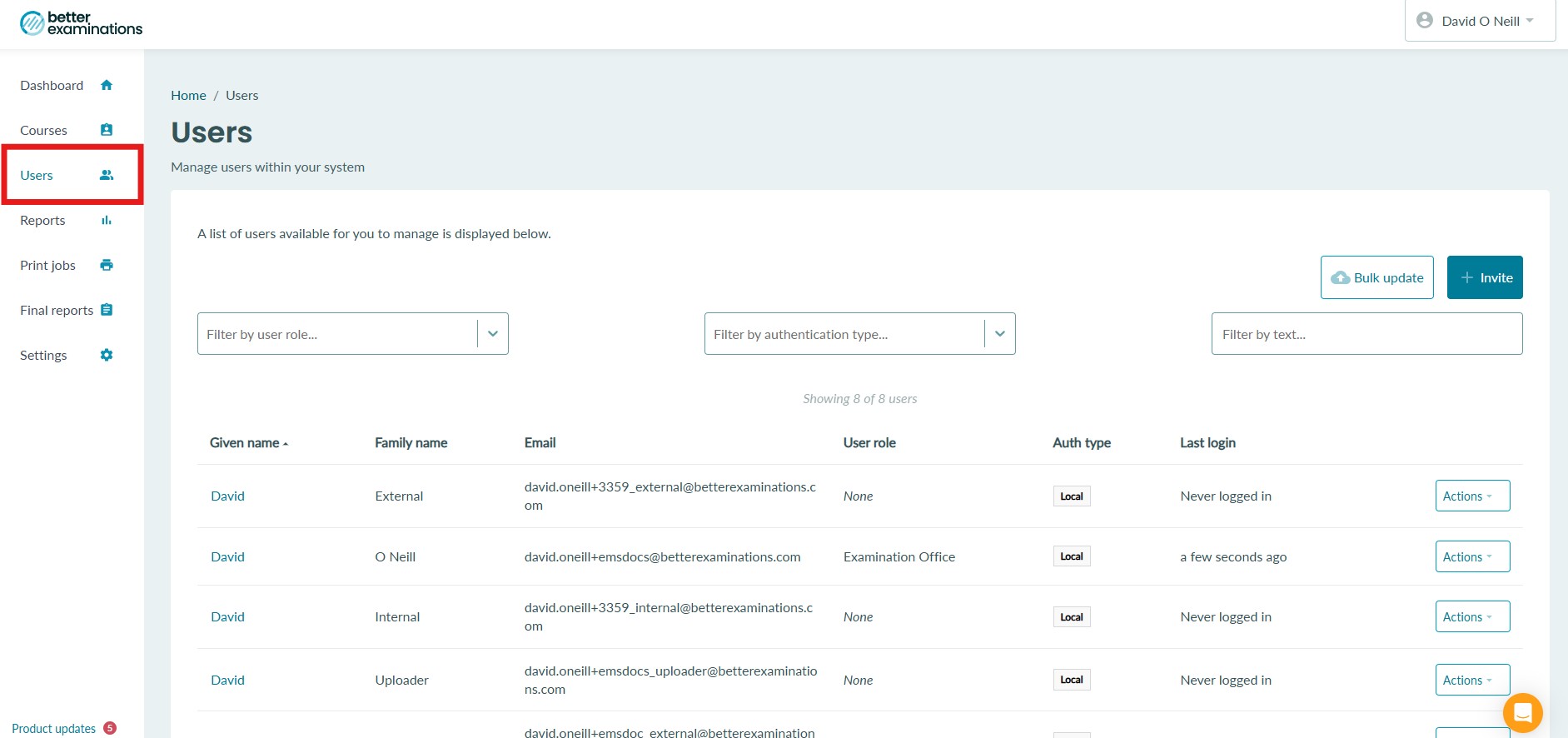Click the Uploader family name cell
The width and height of the screenshot is (1568, 738).
pyautogui.click(x=401, y=680)
